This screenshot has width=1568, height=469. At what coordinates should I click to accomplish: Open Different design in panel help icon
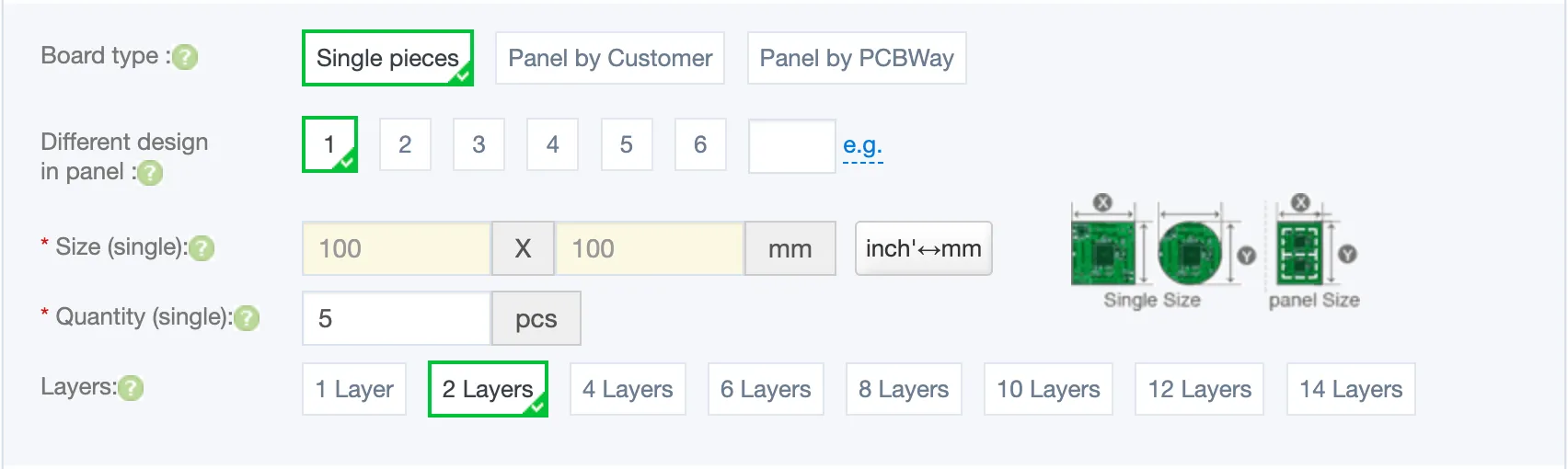click(151, 173)
